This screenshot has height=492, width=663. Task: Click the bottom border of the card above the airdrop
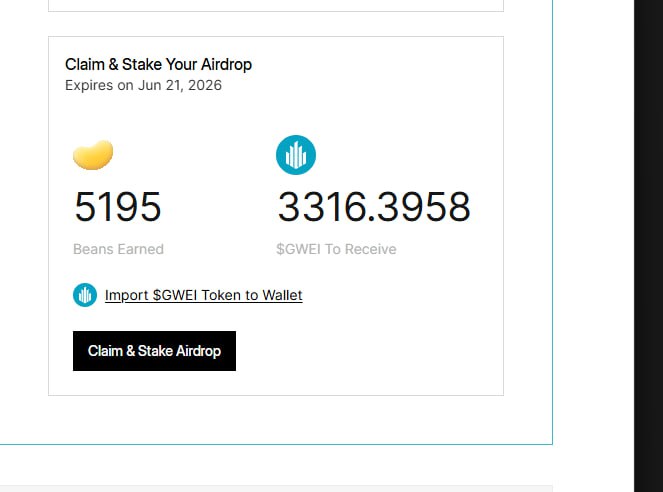(275, 12)
